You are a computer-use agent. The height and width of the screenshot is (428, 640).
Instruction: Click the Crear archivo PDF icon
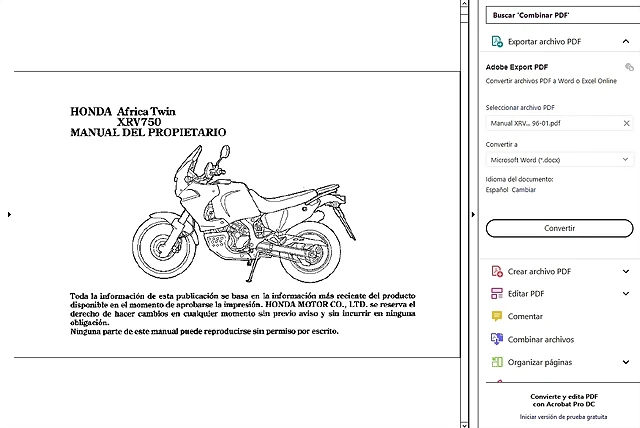tap(497, 271)
